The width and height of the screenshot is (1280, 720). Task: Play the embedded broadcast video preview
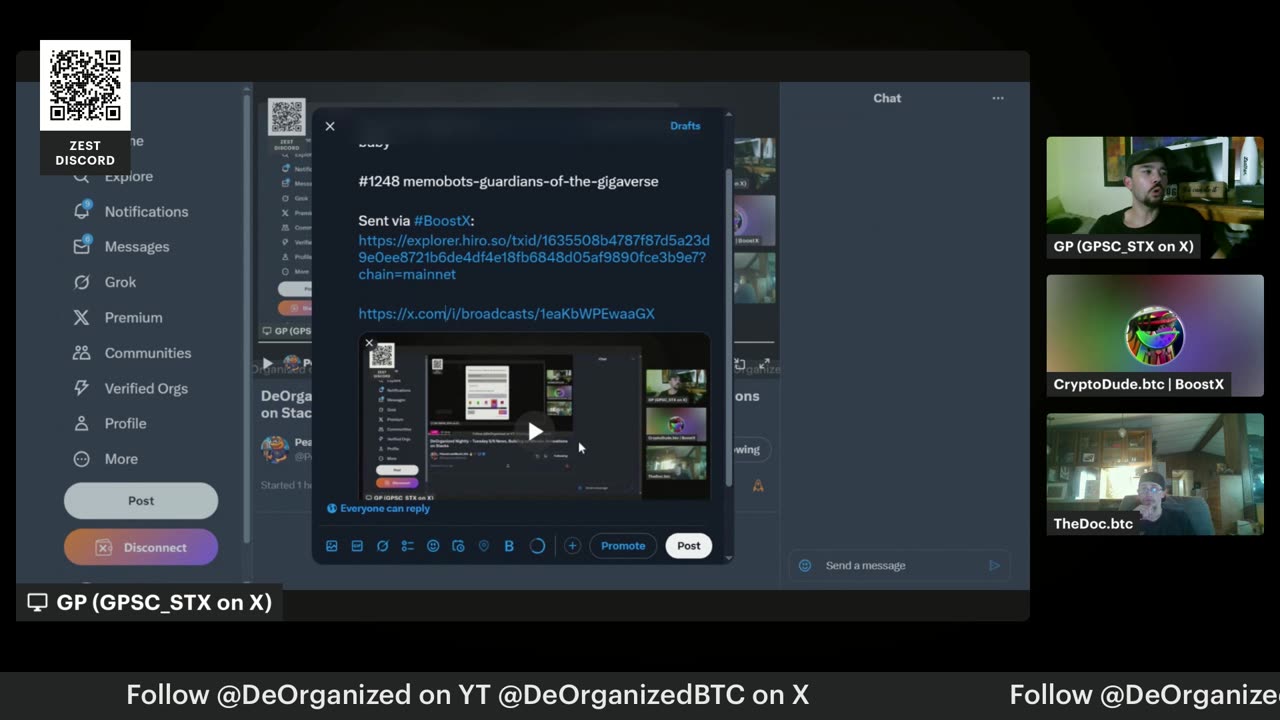[x=535, y=431]
